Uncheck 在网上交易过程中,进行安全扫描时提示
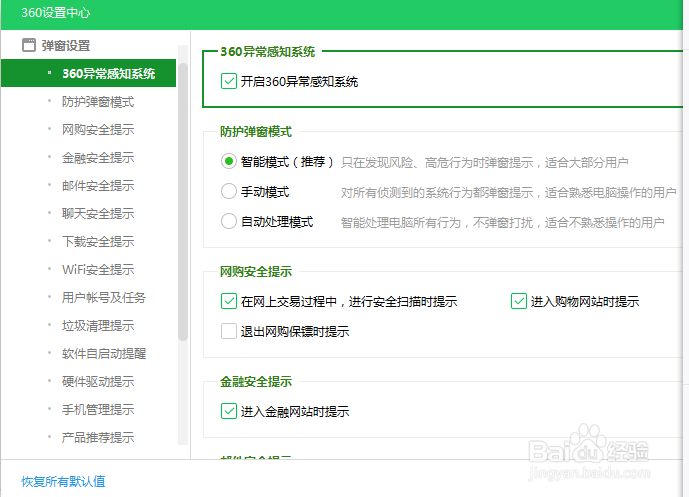The image size is (689, 497). tap(228, 301)
